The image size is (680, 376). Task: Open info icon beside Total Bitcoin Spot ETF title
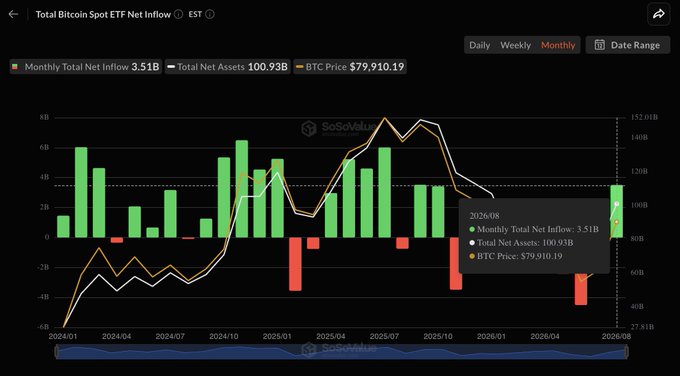pos(178,14)
